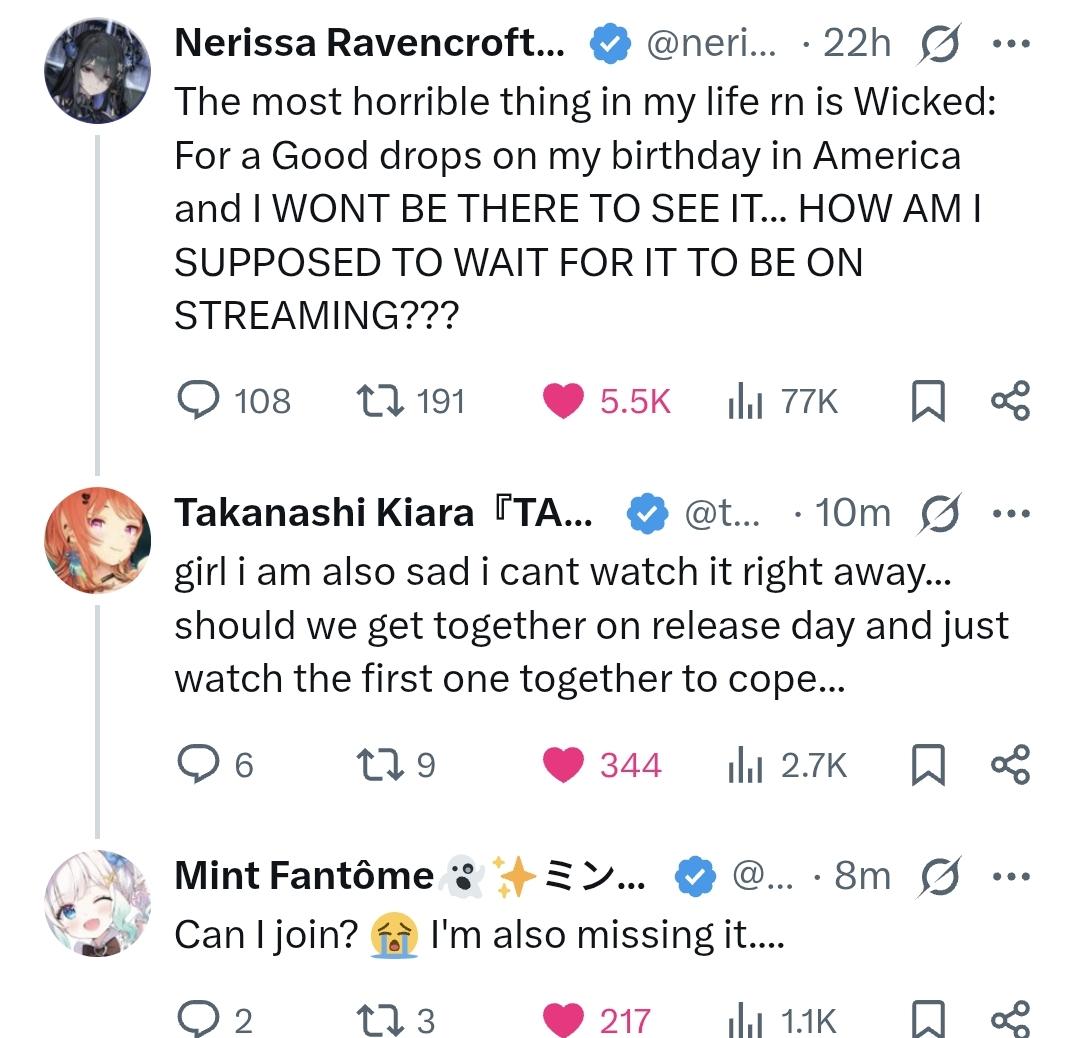Unlike Nerissa's tweet with 5.5K likes
Image resolution: width=1080 pixels, height=1038 pixels.
[x=563, y=401]
